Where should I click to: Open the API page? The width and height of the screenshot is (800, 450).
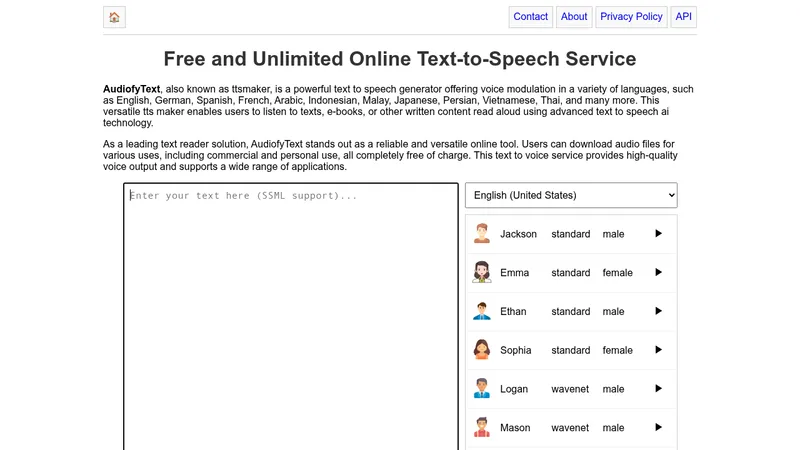coord(684,17)
